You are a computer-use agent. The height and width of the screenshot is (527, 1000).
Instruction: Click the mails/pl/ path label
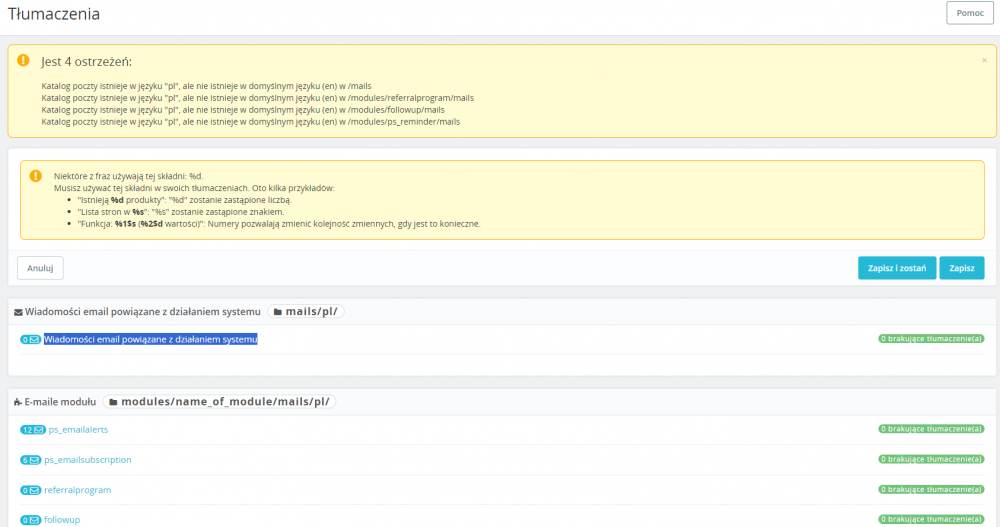(305, 311)
